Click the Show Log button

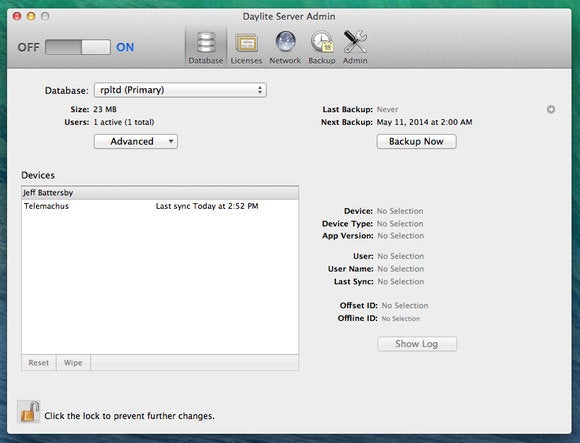click(417, 344)
